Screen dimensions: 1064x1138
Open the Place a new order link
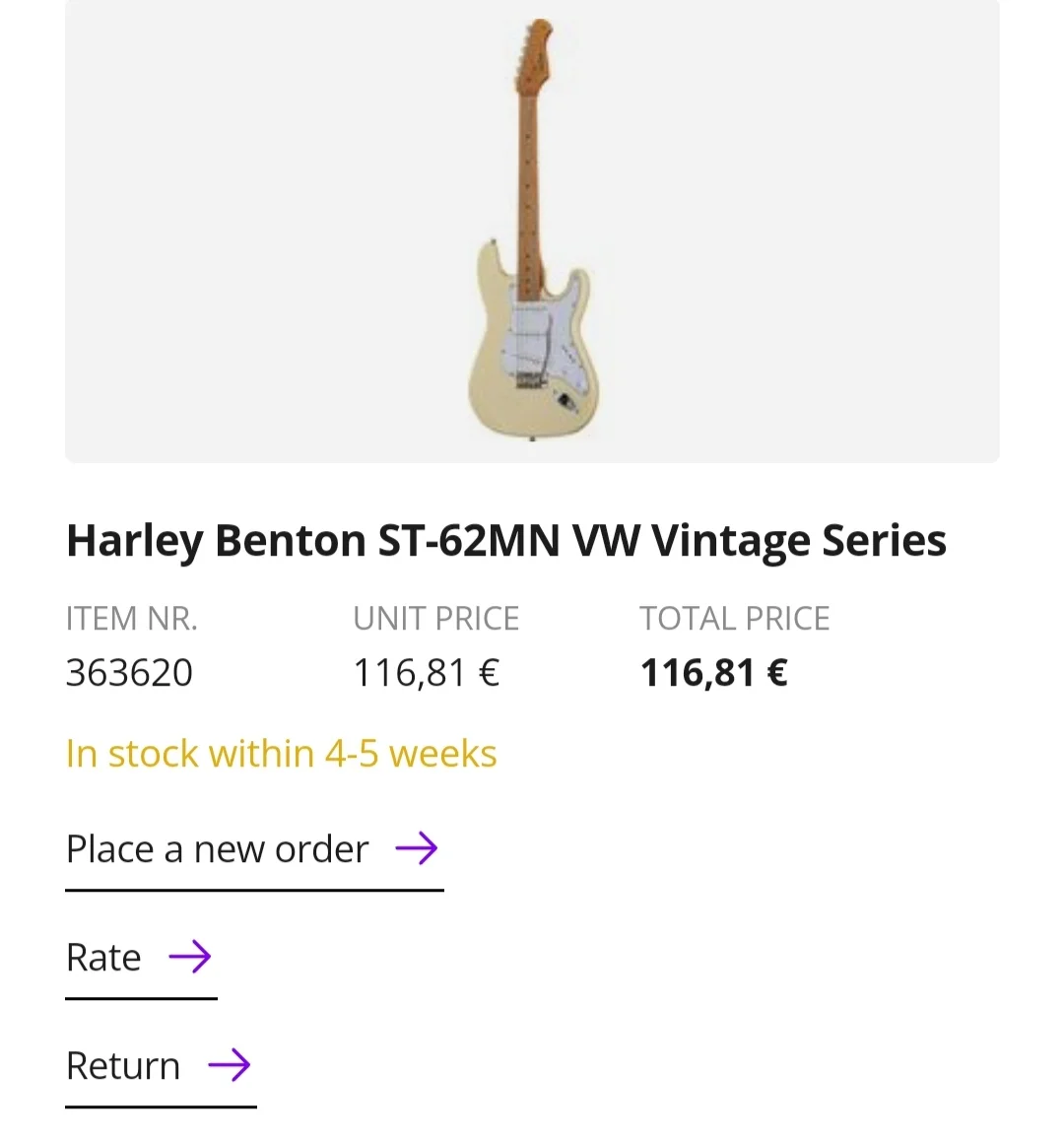coord(217,849)
